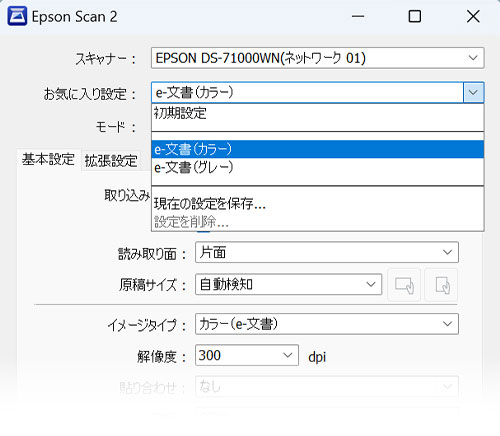Click the スキャナー label
This screenshot has width=500, height=436.
106,59
